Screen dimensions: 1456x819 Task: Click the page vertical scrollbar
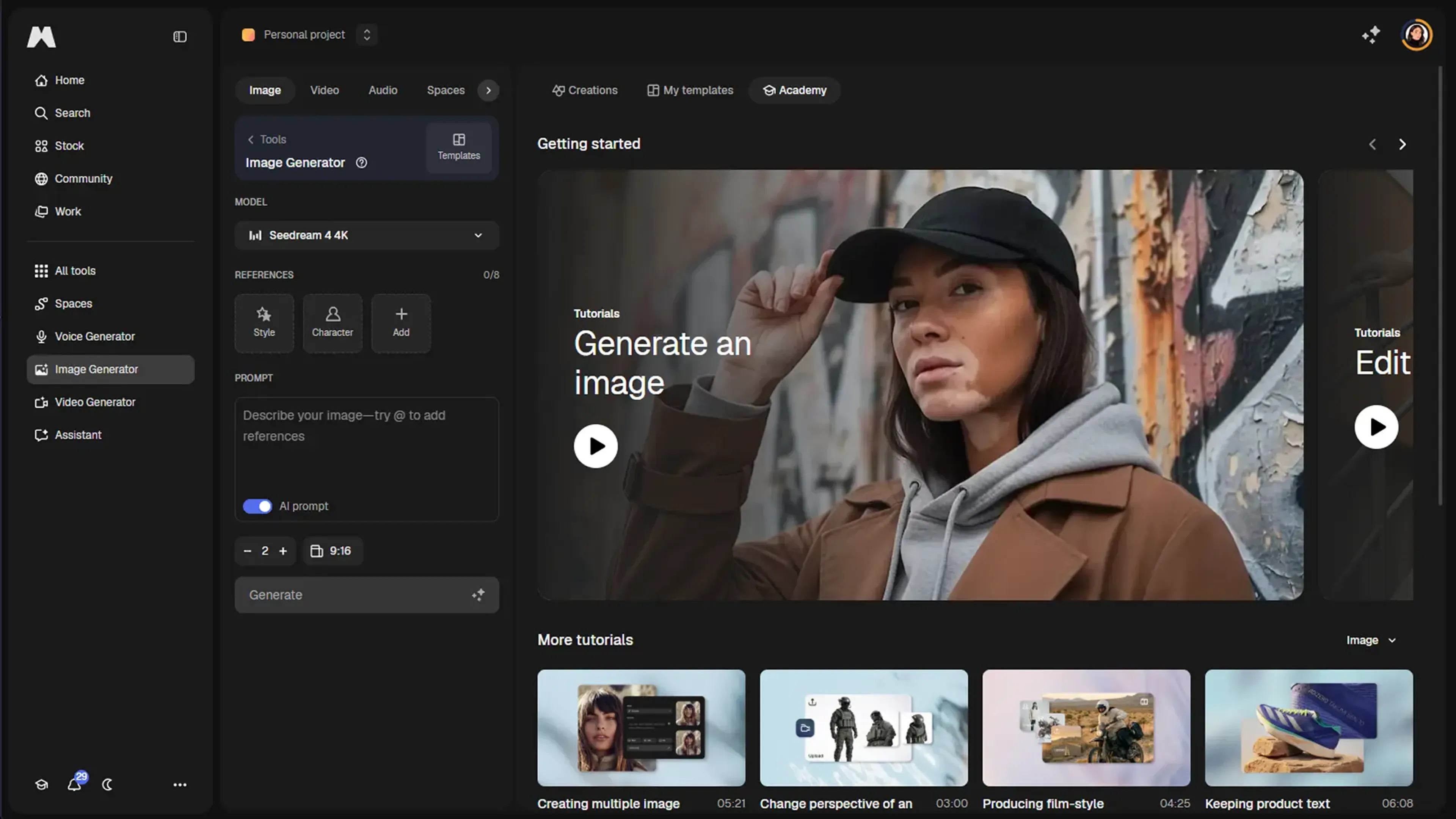point(1440,286)
